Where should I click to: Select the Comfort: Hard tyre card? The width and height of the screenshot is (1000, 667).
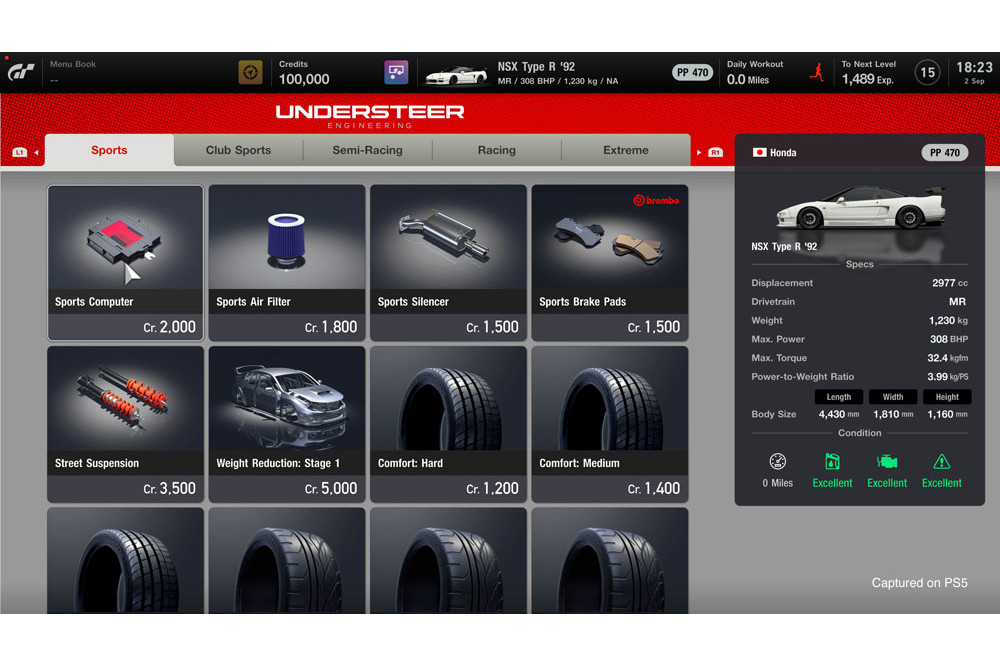click(448, 424)
